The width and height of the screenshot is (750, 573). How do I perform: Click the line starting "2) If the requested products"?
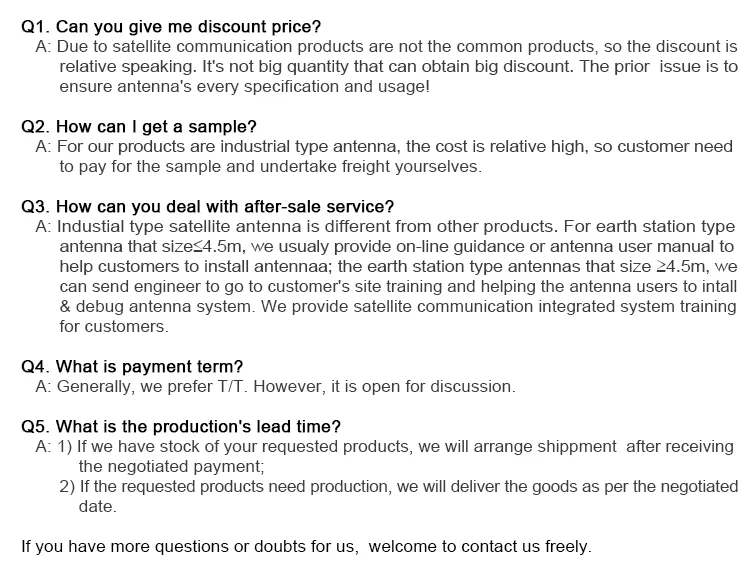click(x=398, y=486)
